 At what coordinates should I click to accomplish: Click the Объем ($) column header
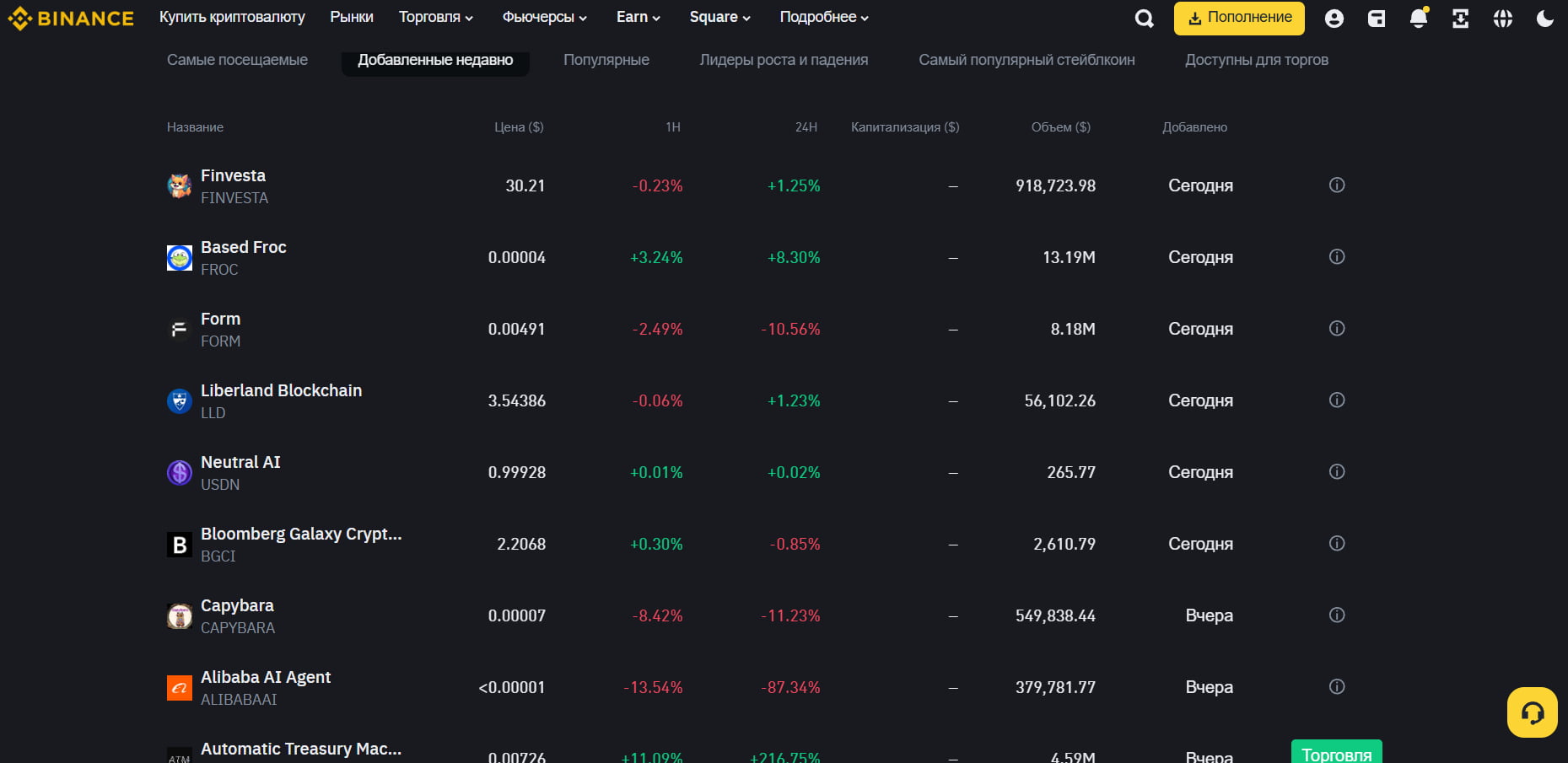(1061, 127)
